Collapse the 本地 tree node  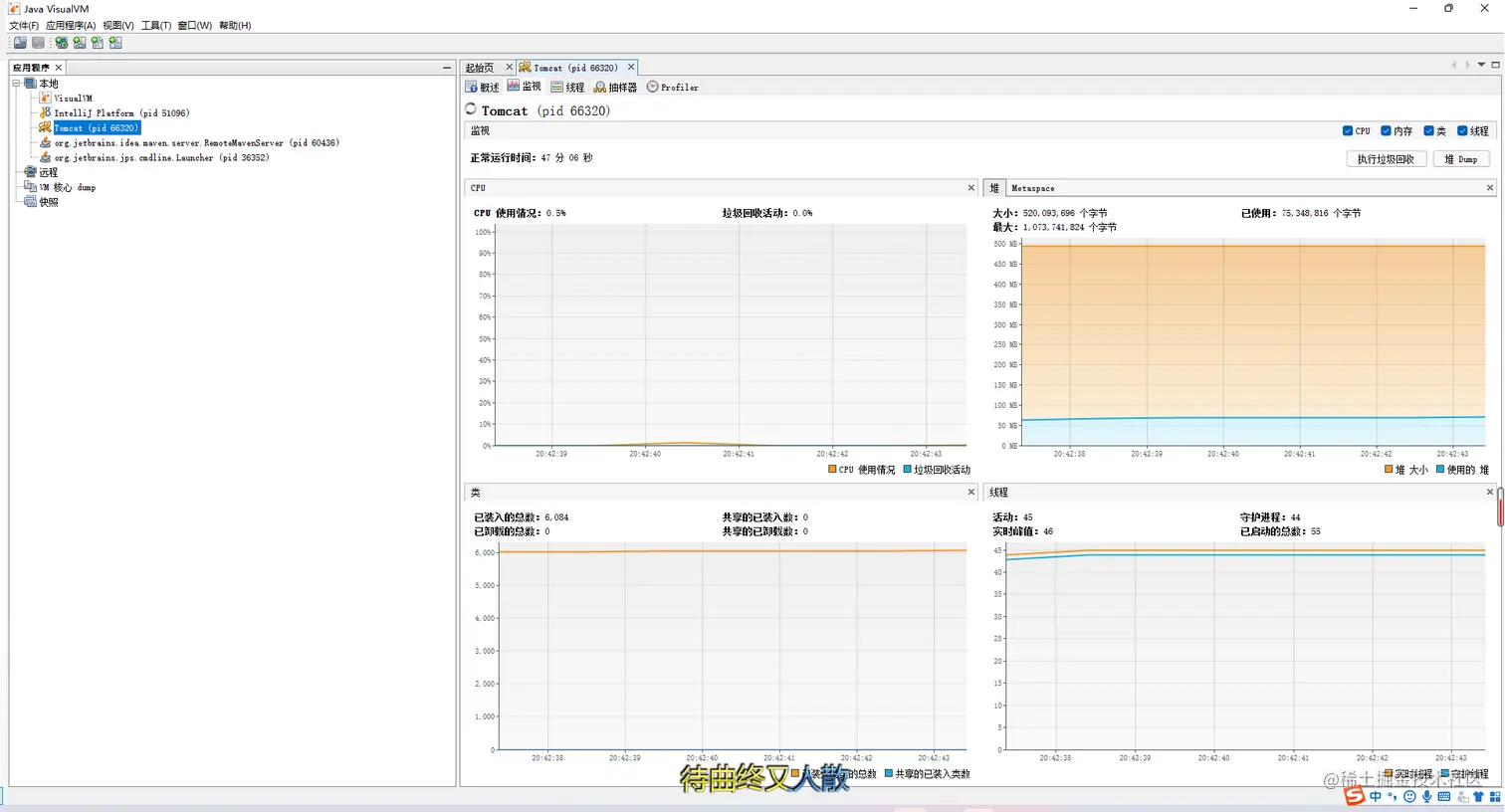[16, 84]
